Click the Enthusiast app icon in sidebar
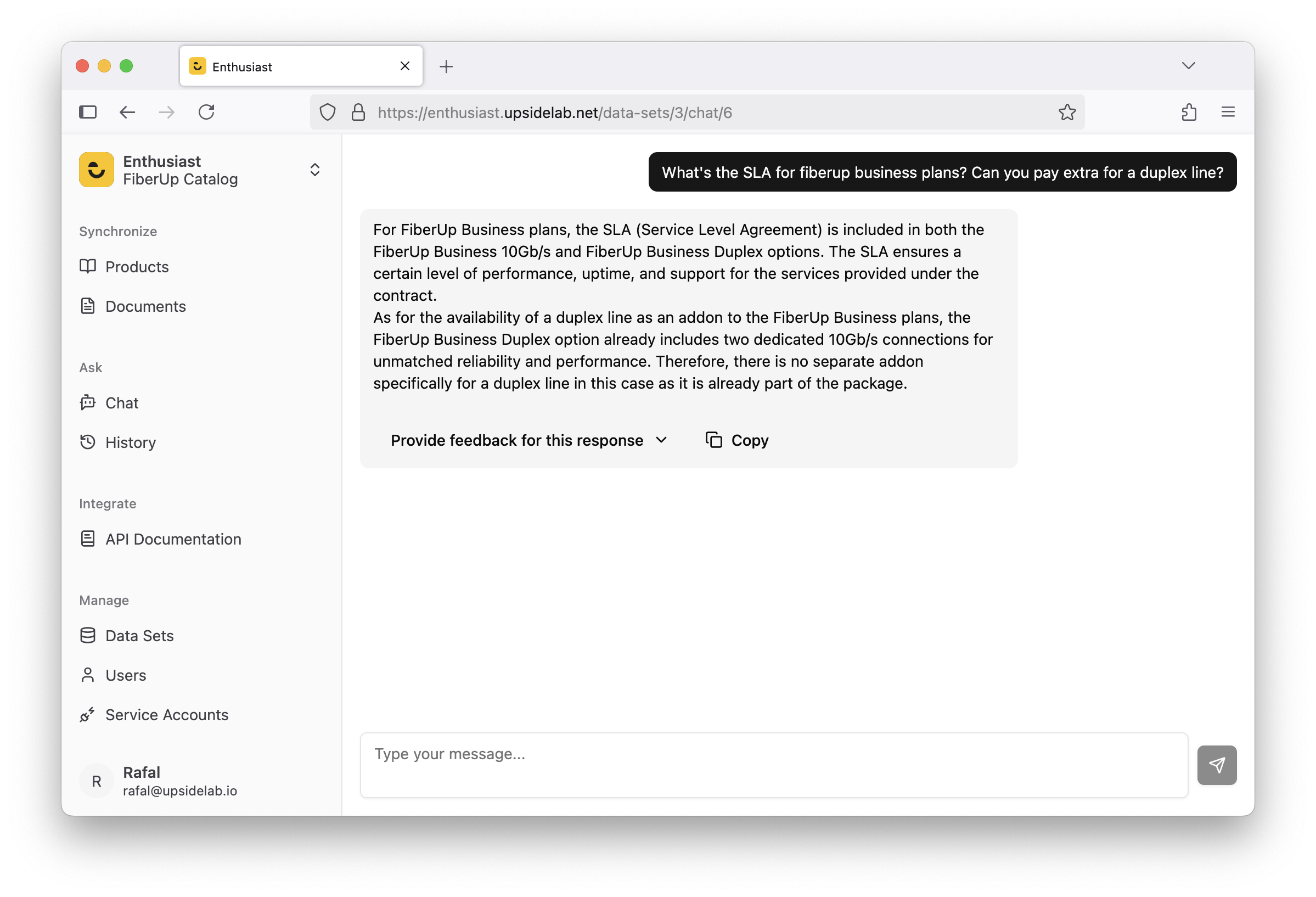Image resolution: width=1316 pixels, height=897 pixels. coord(96,169)
